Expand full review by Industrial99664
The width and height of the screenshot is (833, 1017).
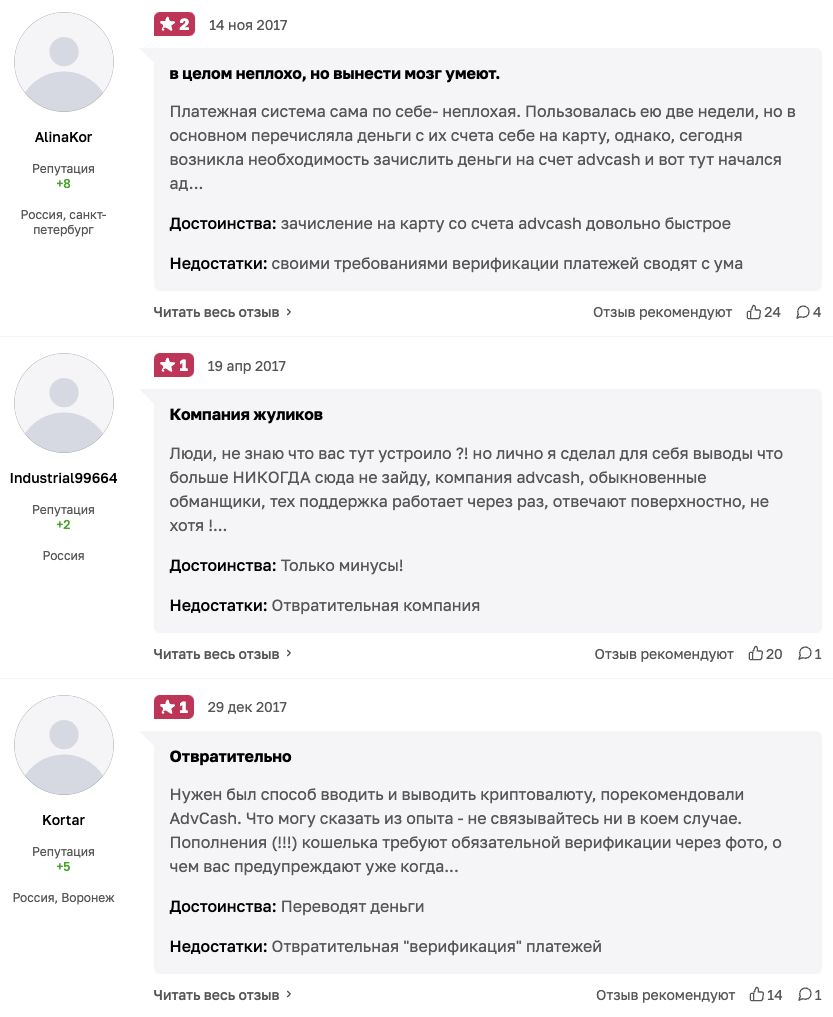pyautogui.click(x=223, y=654)
